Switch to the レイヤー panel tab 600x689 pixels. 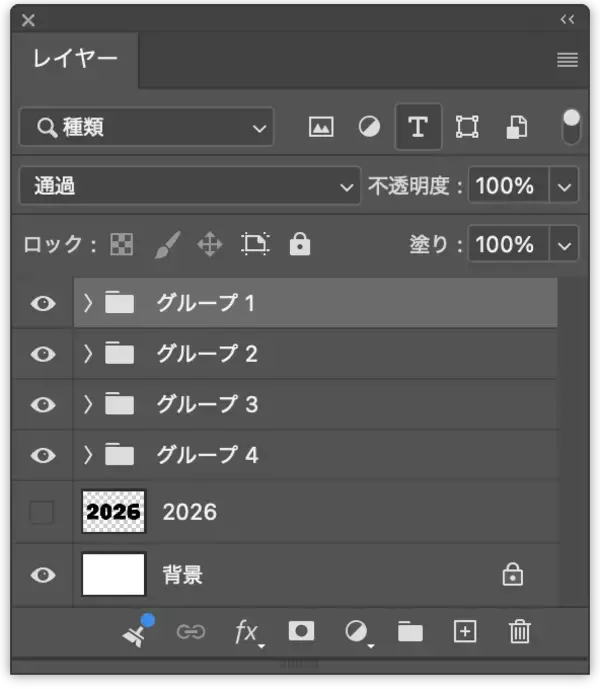click(x=75, y=59)
